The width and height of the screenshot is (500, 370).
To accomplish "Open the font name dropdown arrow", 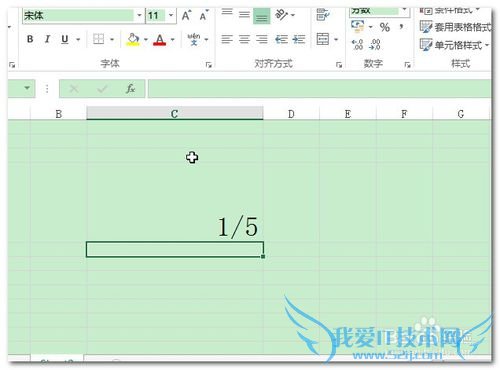I will (x=139, y=15).
